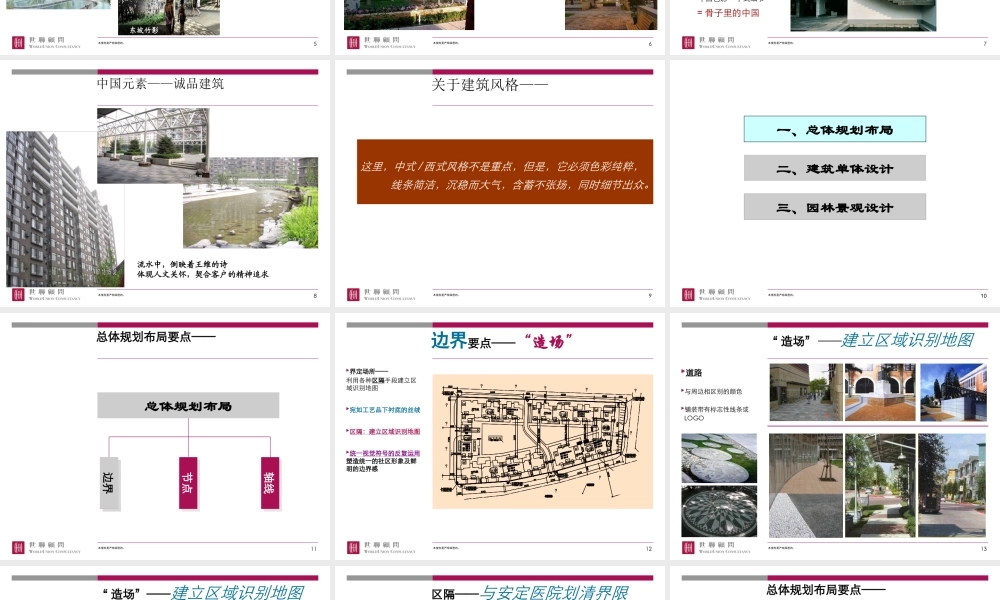Viewport: 1000px width, 600px height.
Task: Click the 世联顾问 logo on slide 10
Action: (x=716, y=295)
